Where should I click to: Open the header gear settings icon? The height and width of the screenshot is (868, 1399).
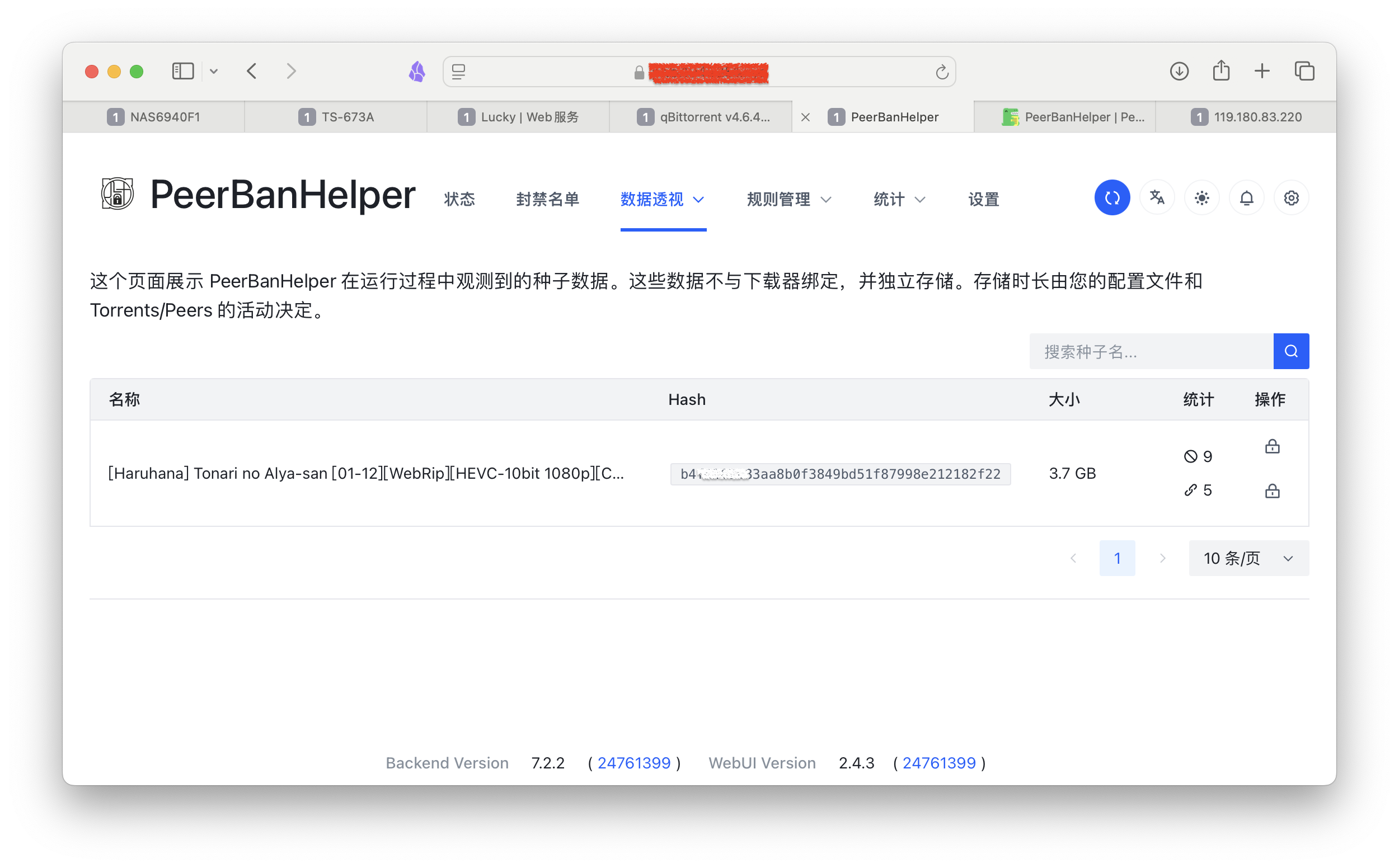click(1291, 198)
